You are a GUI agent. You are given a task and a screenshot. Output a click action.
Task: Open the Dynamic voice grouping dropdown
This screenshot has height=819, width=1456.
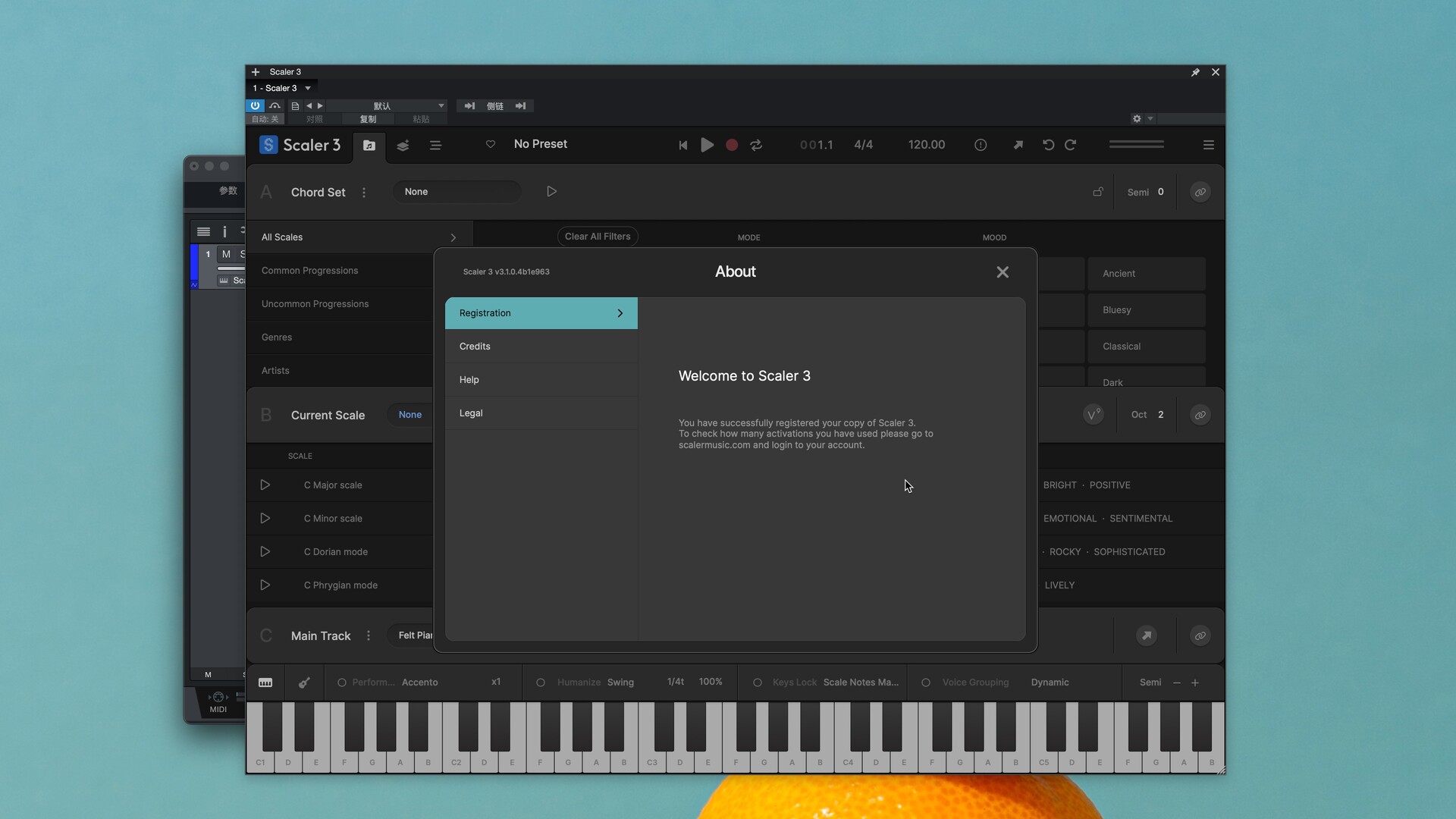[x=1050, y=682]
